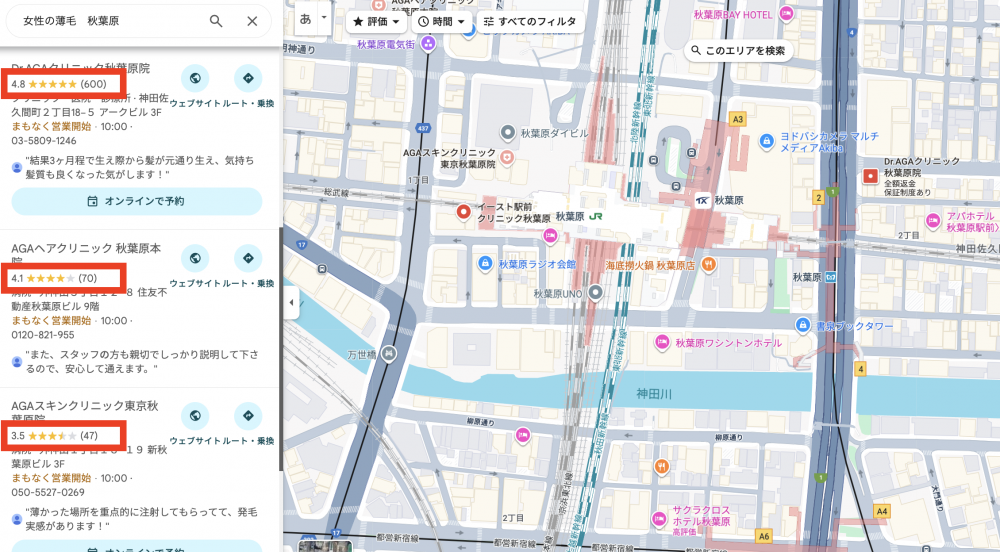Screen dimensions: 1000x552
Task: Click the search magnifier icon
Action: coord(216,21)
